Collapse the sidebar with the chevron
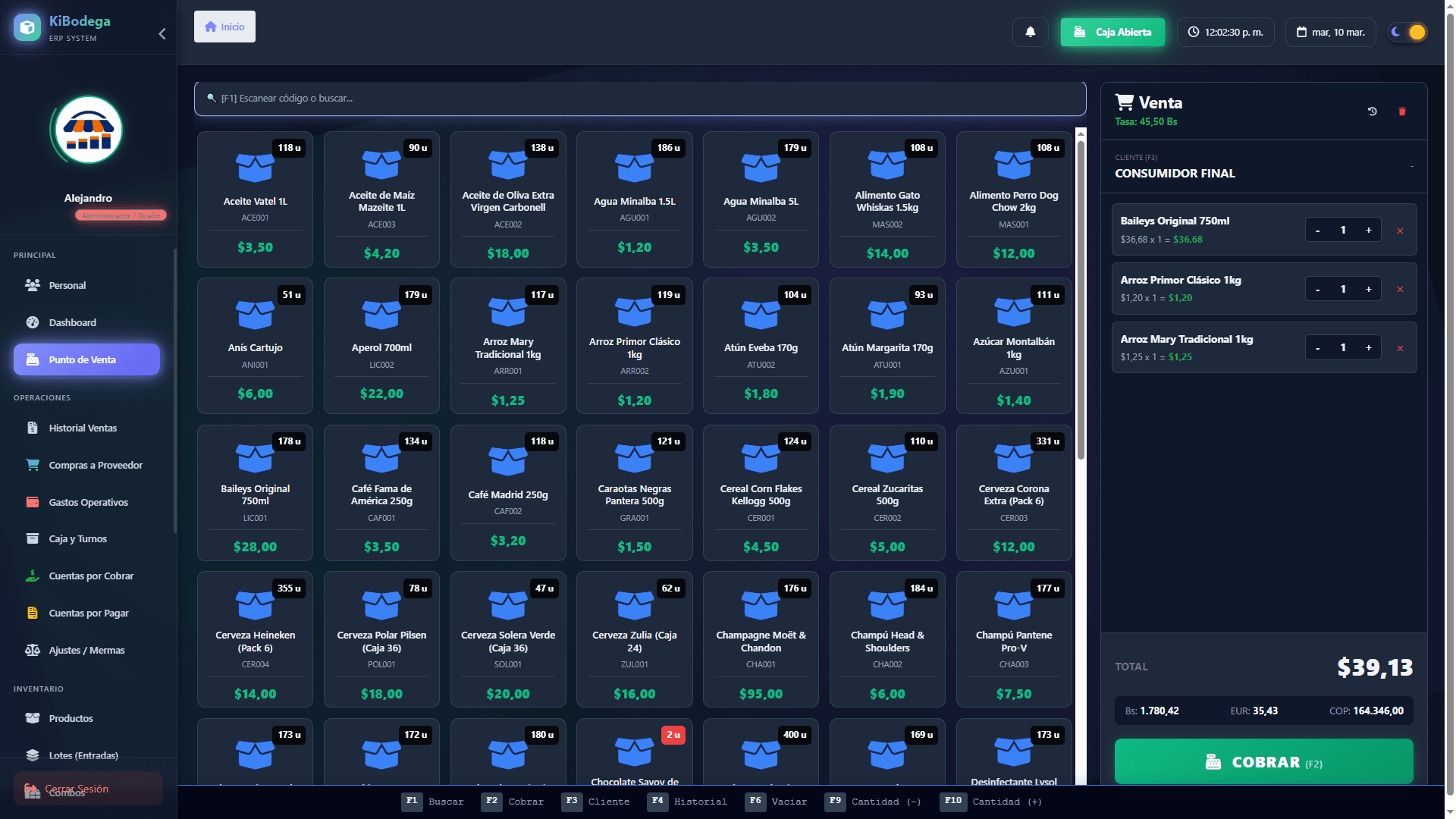The height and width of the screenshot is (819, 1456). pos(162,33)
